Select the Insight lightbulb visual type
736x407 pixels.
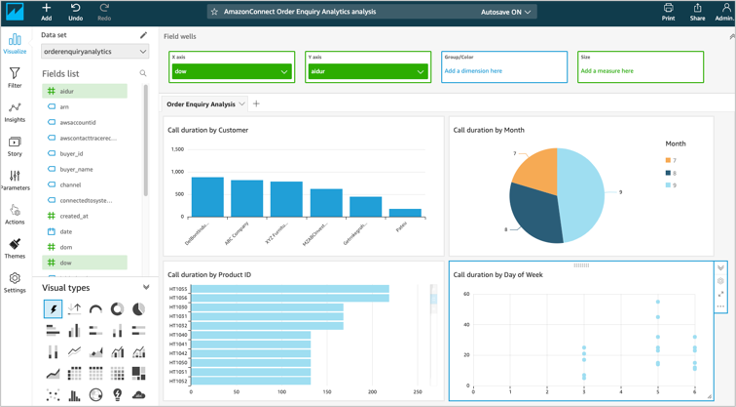coord(117,395)
